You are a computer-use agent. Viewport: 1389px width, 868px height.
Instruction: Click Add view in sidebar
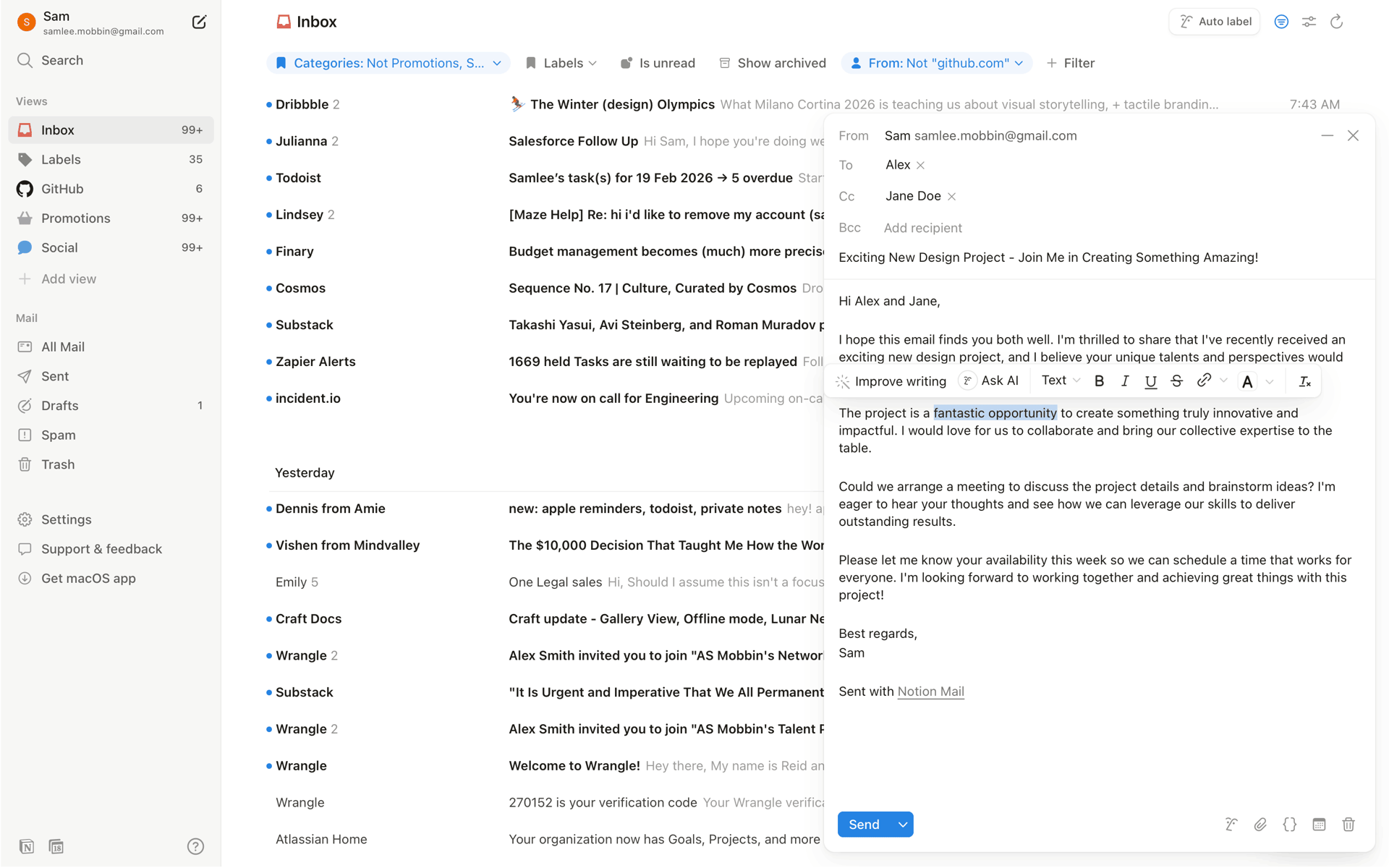pyautogui.click(x=111, y=278)
